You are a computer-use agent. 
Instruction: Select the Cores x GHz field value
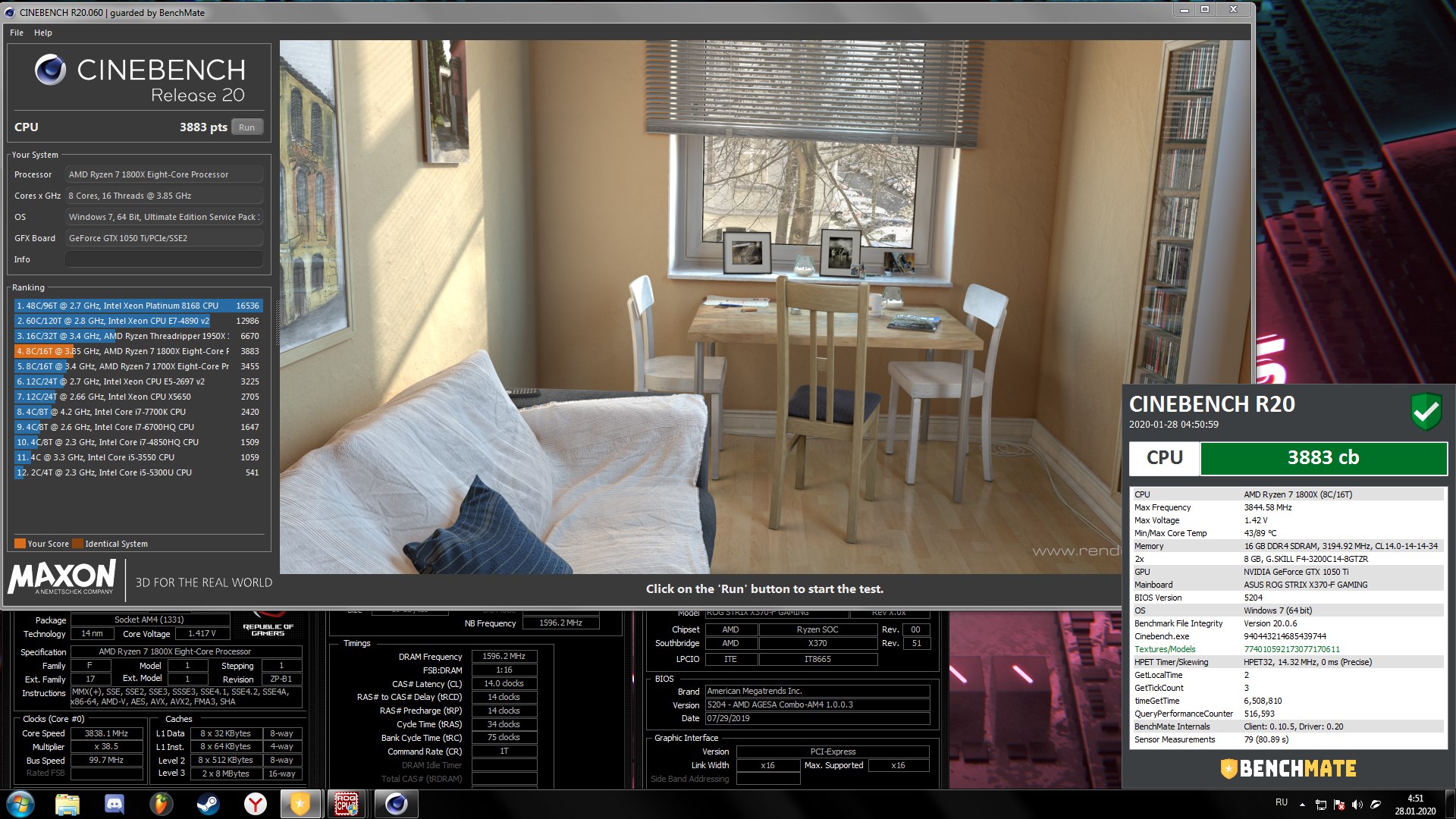click(164, 196)
